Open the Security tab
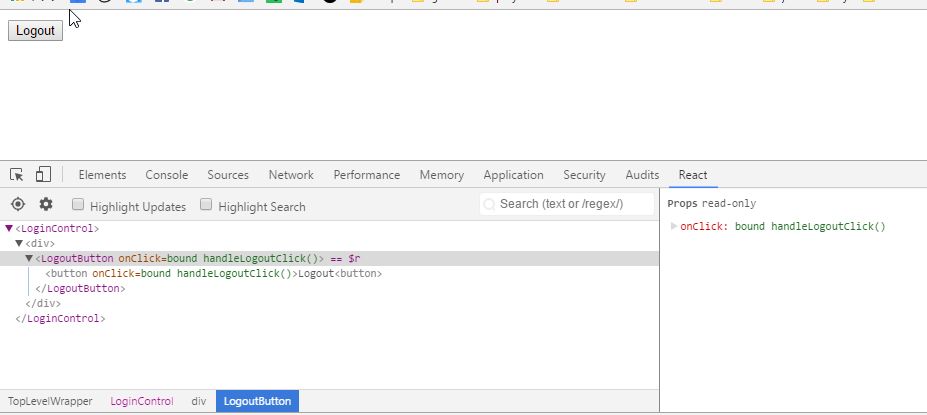The image size is (927, 415). coord(584,175)
